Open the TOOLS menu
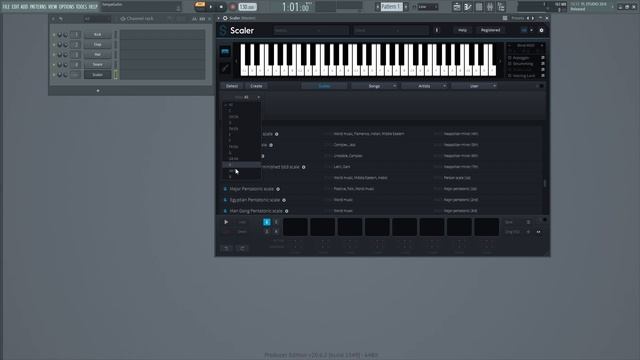The width and height of the screenshot is (640, 360). (x=81, y=7)
